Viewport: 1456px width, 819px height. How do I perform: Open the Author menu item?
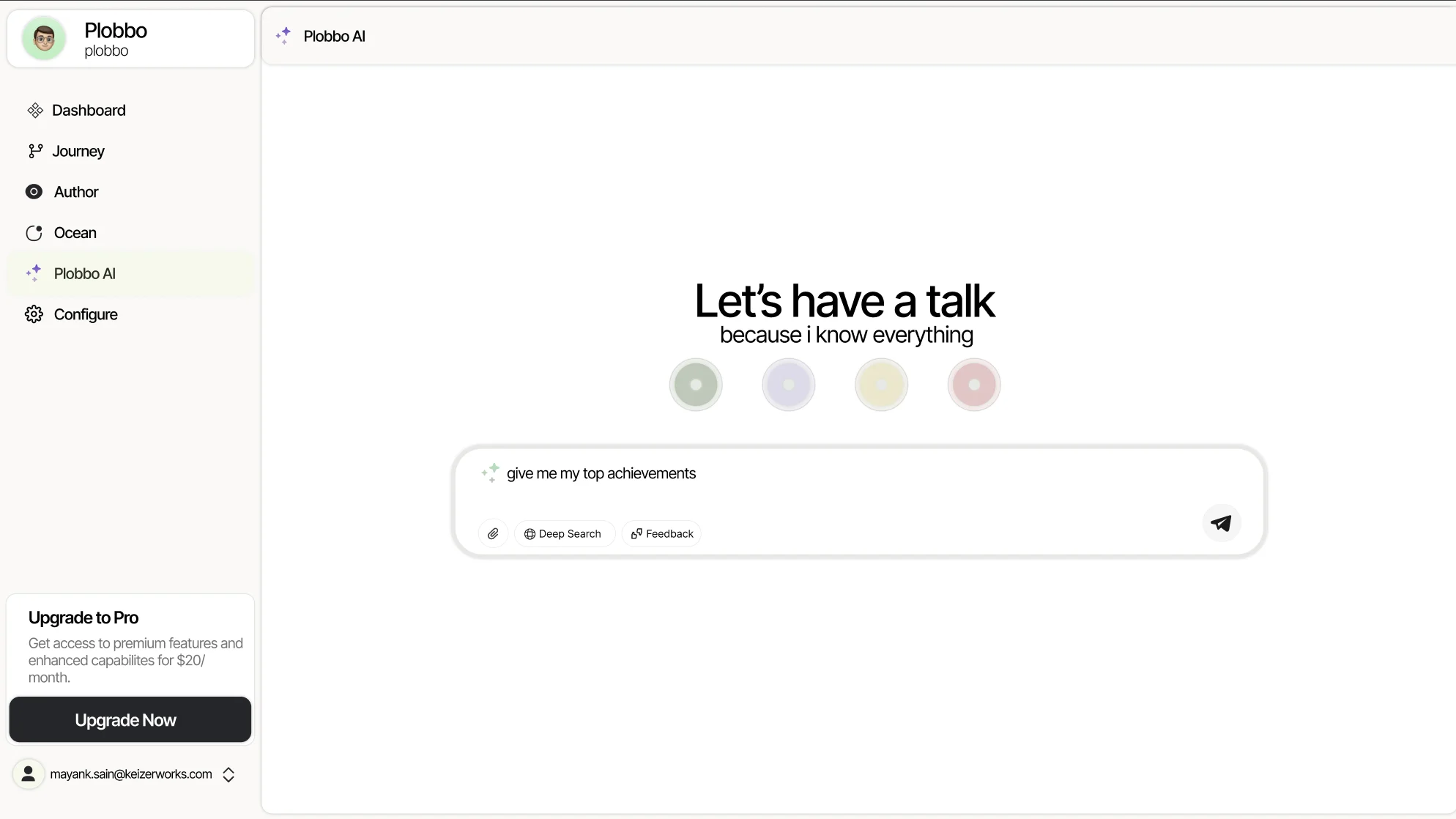coord(130,192)
